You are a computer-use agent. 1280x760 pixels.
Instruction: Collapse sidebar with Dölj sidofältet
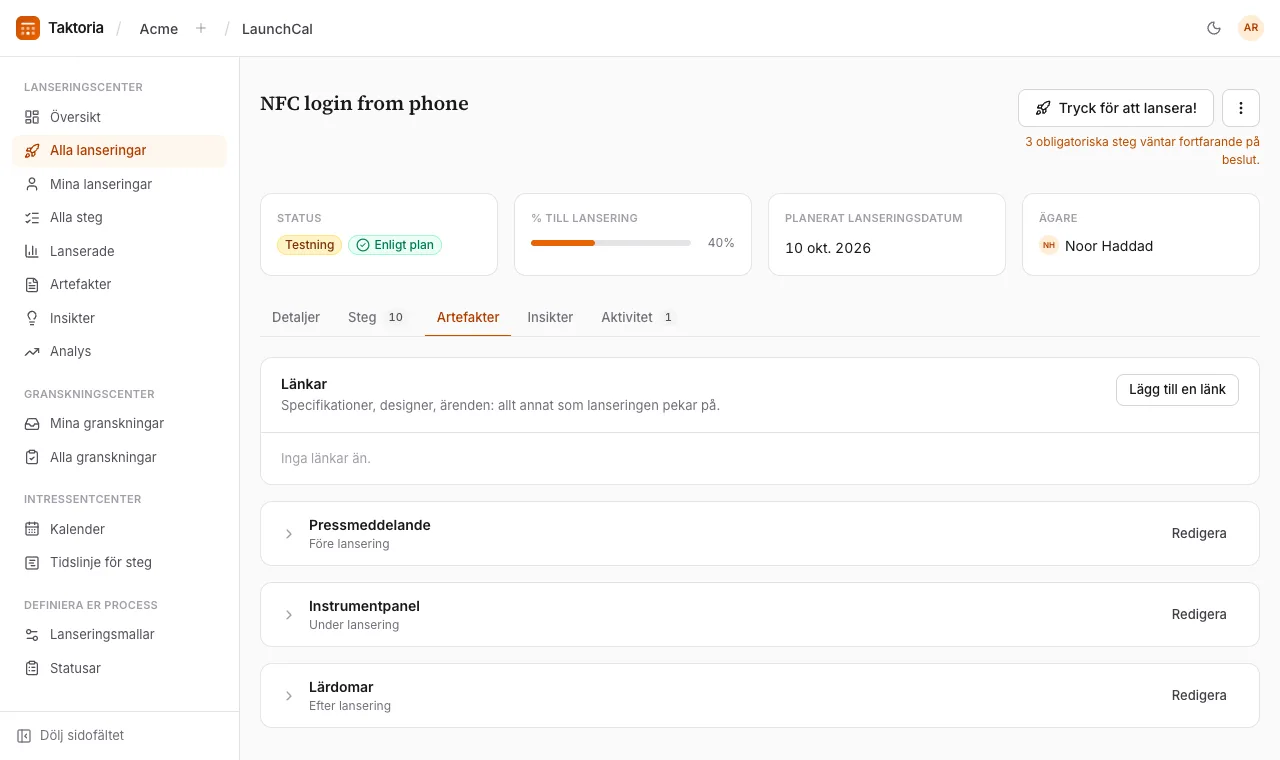[70, 735]
